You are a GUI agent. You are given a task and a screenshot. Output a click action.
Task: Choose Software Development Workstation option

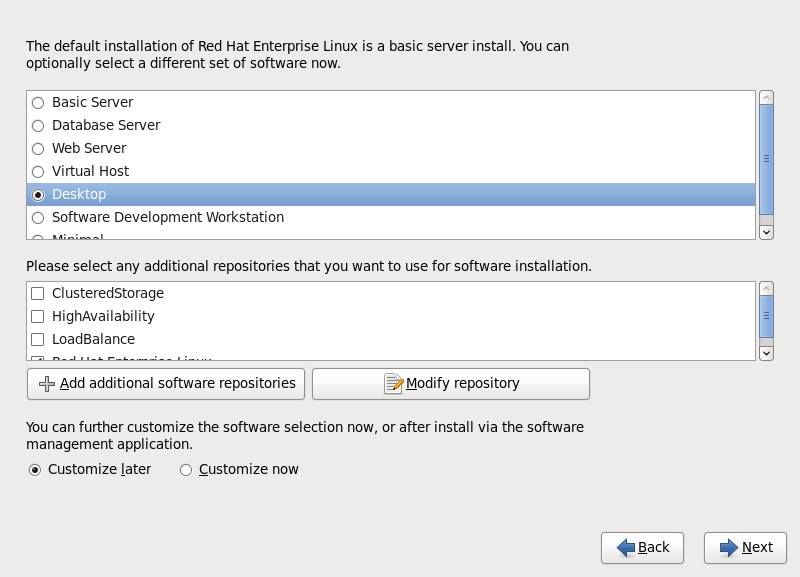38,217
